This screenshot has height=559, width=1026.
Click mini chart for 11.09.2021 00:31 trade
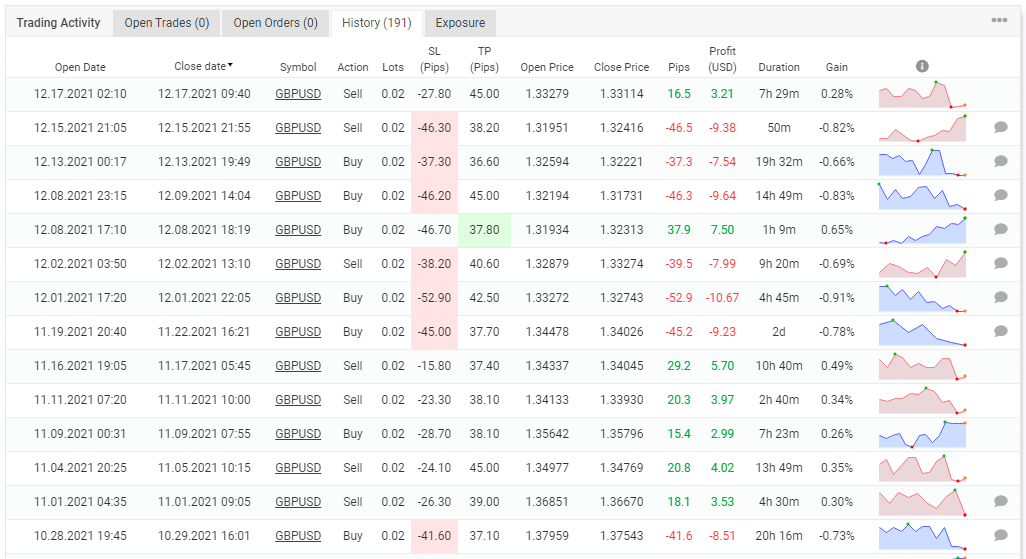(922, 435)
